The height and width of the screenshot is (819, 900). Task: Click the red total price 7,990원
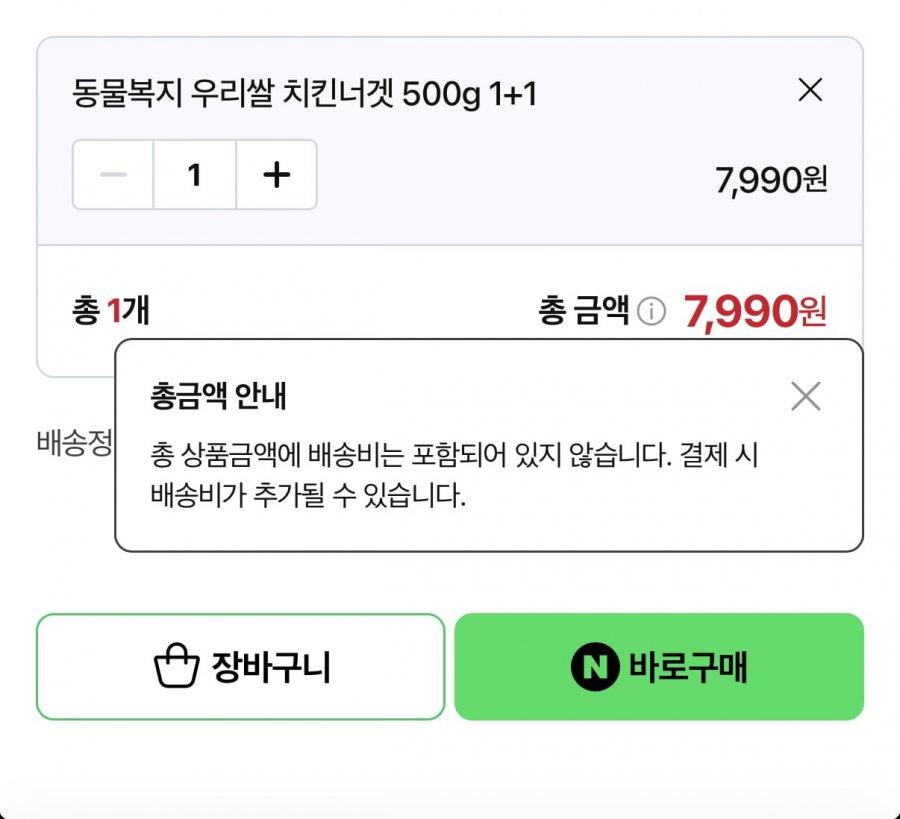[x=755, y=312]
